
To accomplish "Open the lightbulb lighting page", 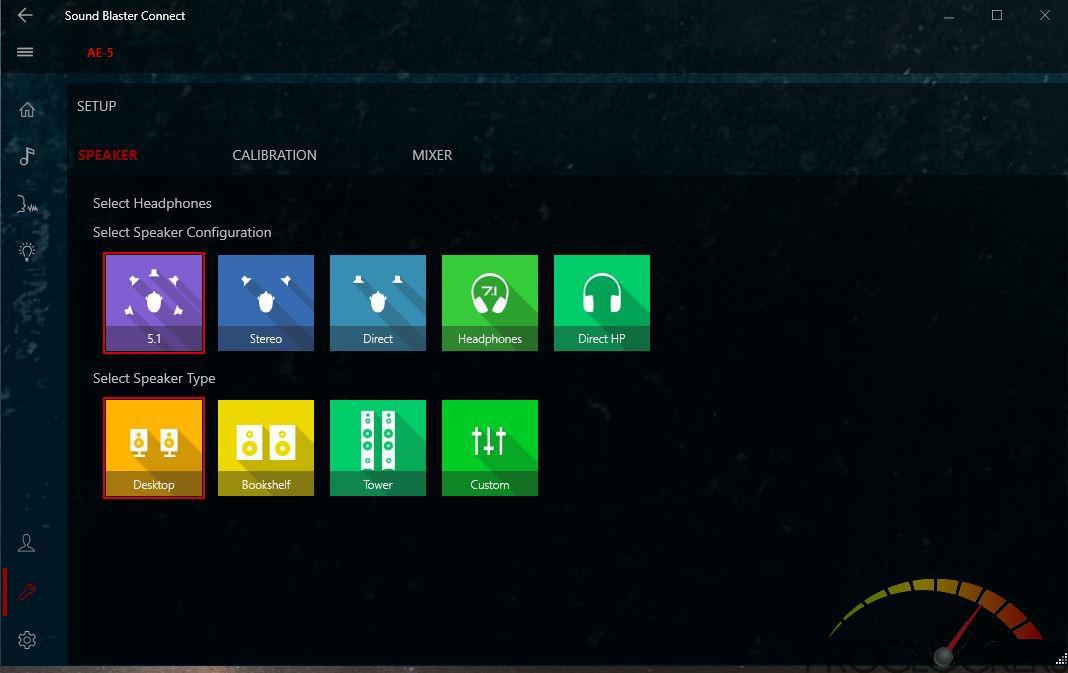I will 27,251.
